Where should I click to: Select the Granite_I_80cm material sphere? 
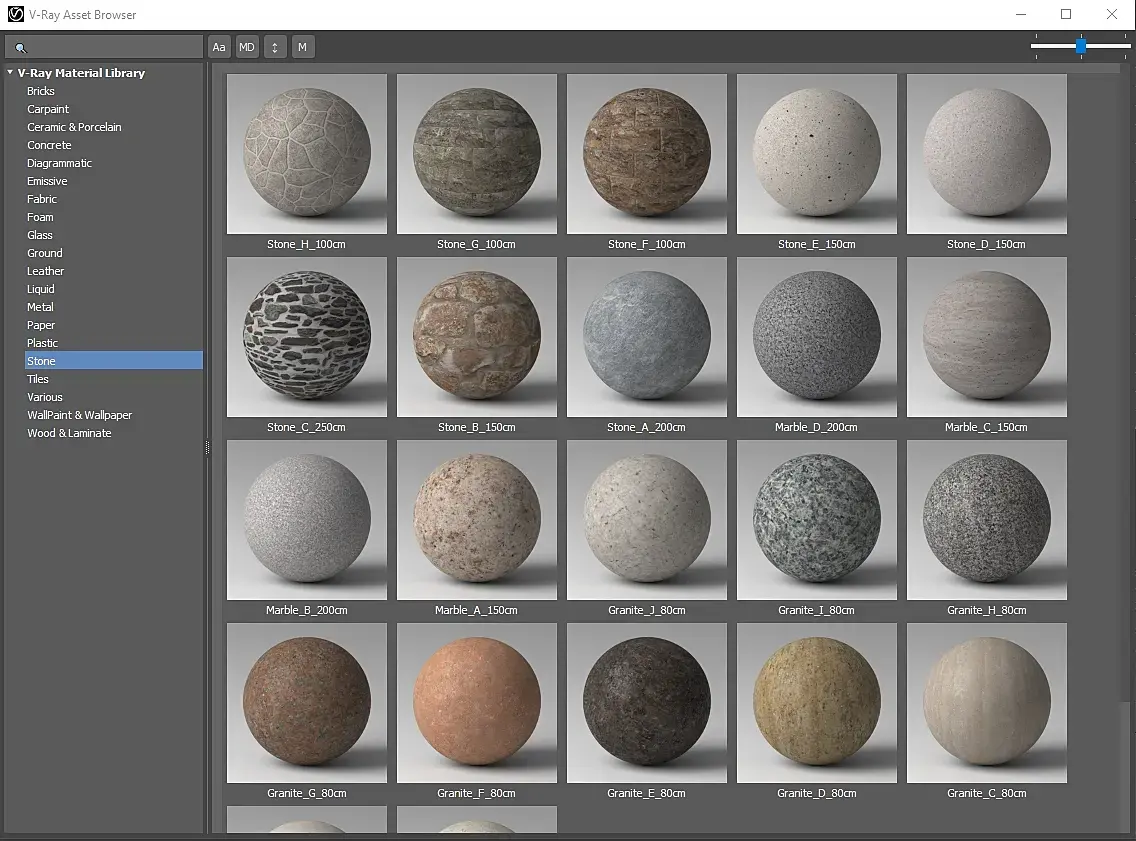(816, 520)
